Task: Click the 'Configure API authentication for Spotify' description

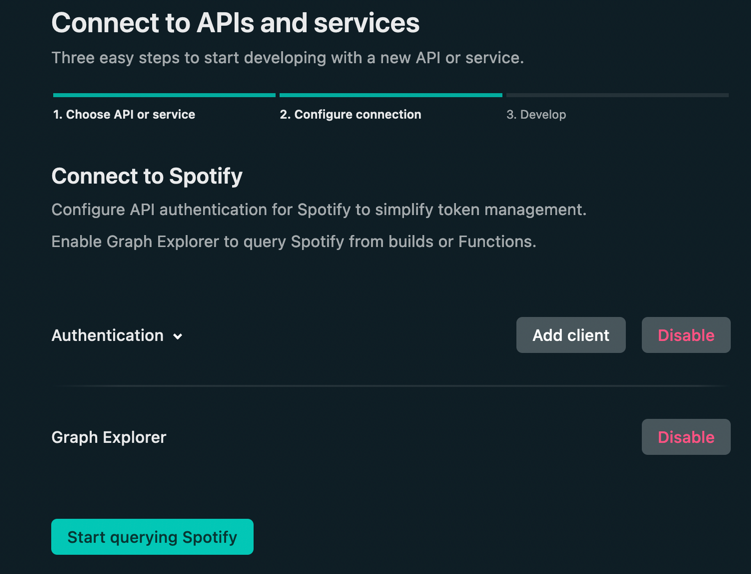Action: click(x=318, y=210)
